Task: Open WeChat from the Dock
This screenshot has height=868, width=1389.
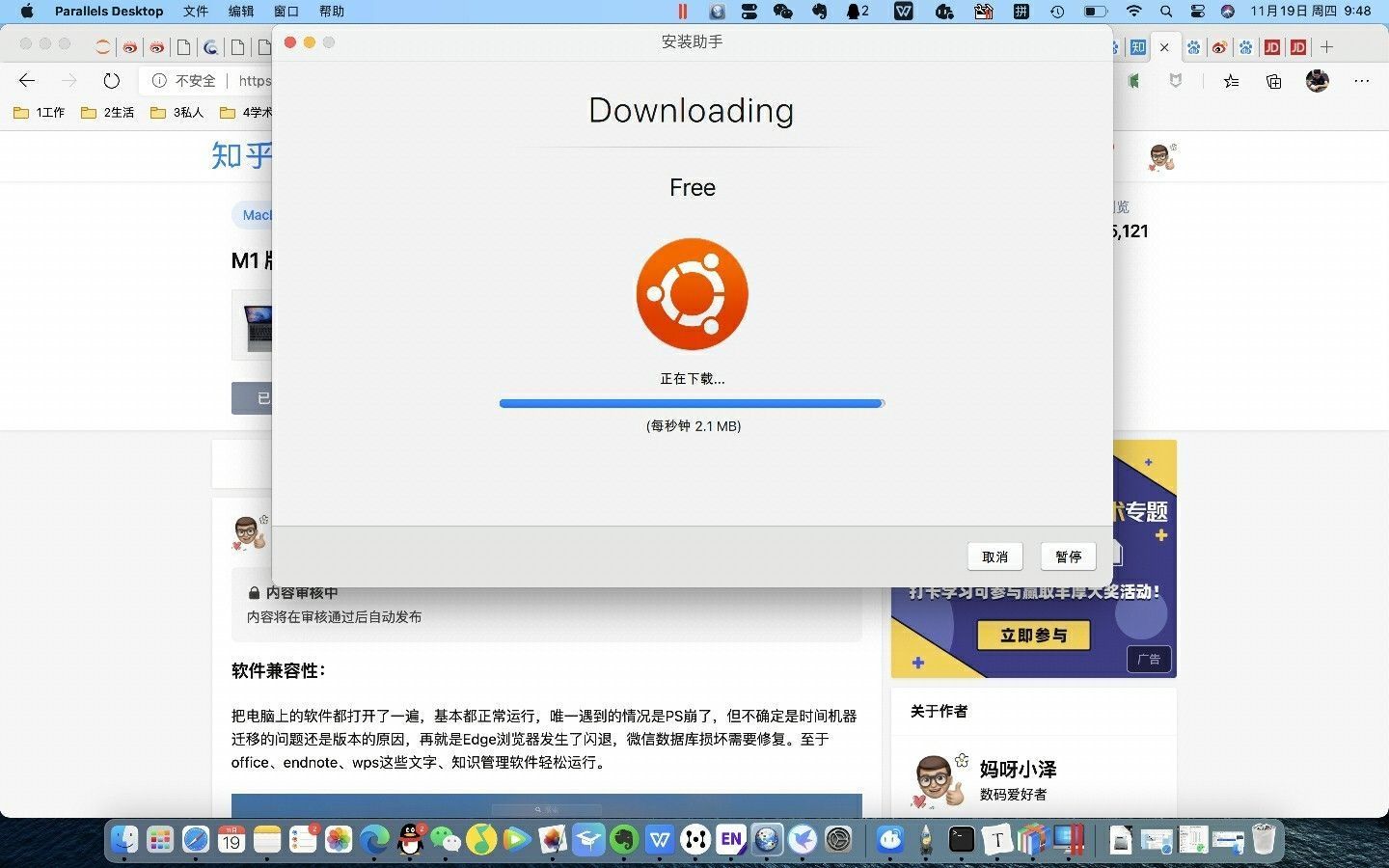Action: pos(445,840)
